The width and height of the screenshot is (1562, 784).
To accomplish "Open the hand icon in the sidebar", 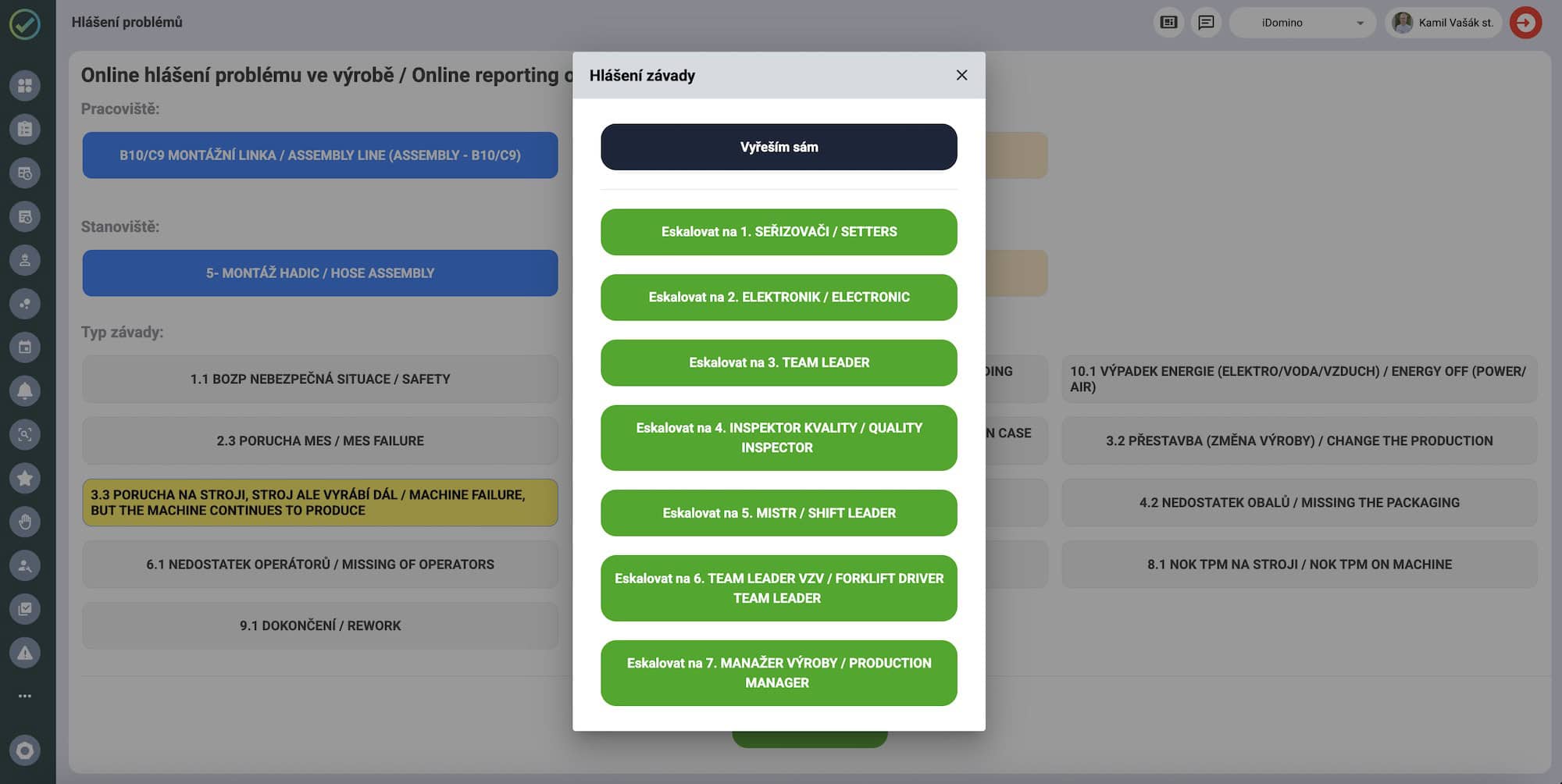I will tap(25, 522).
